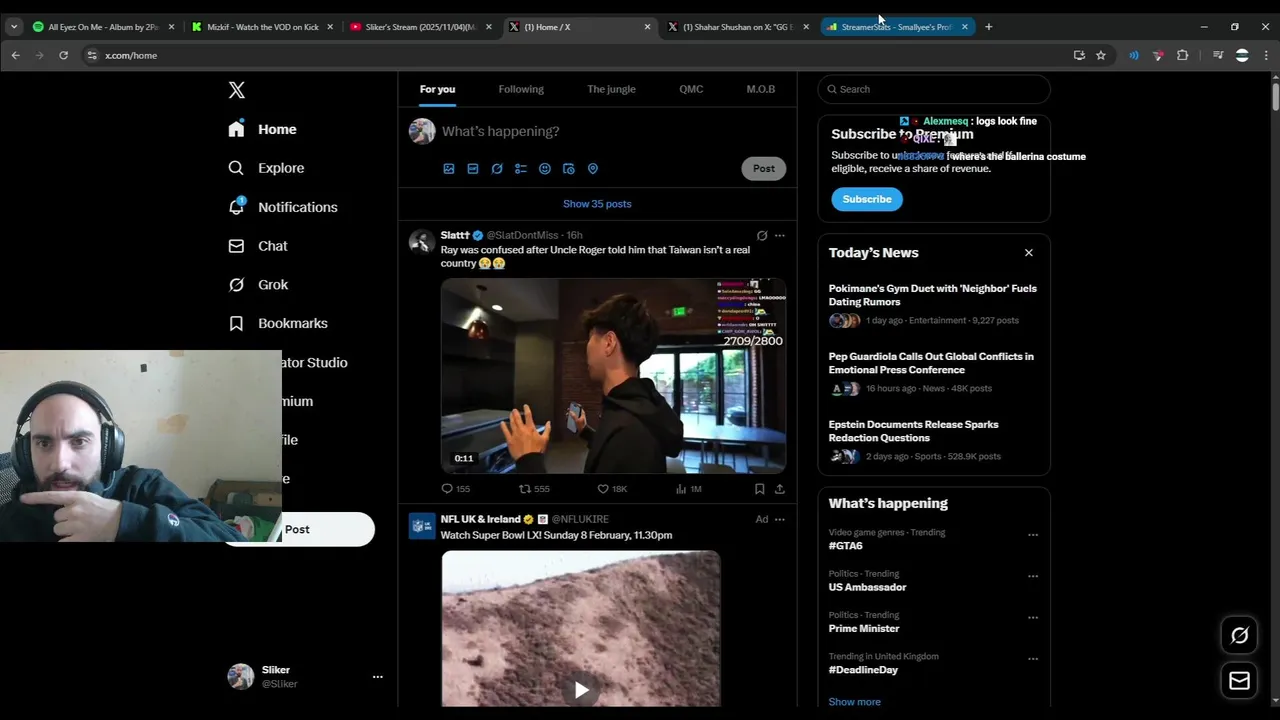The height and width of the screenshot is (720, 1280).
Task: Tag a location with the pin icon
Action: click(x=593, y=169)
